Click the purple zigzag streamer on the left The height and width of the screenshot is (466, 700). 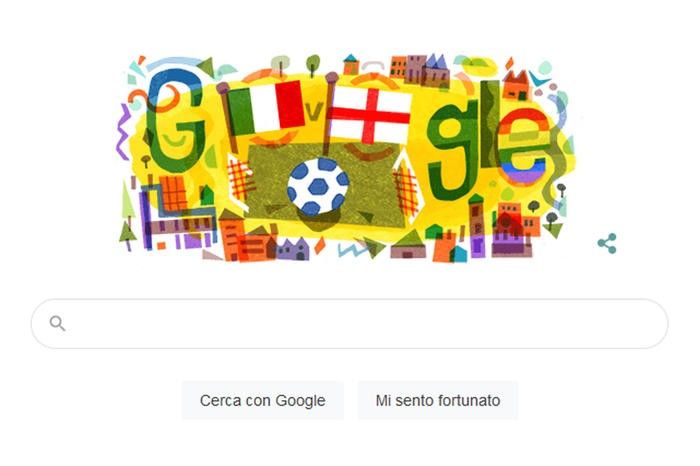[123, 132]
